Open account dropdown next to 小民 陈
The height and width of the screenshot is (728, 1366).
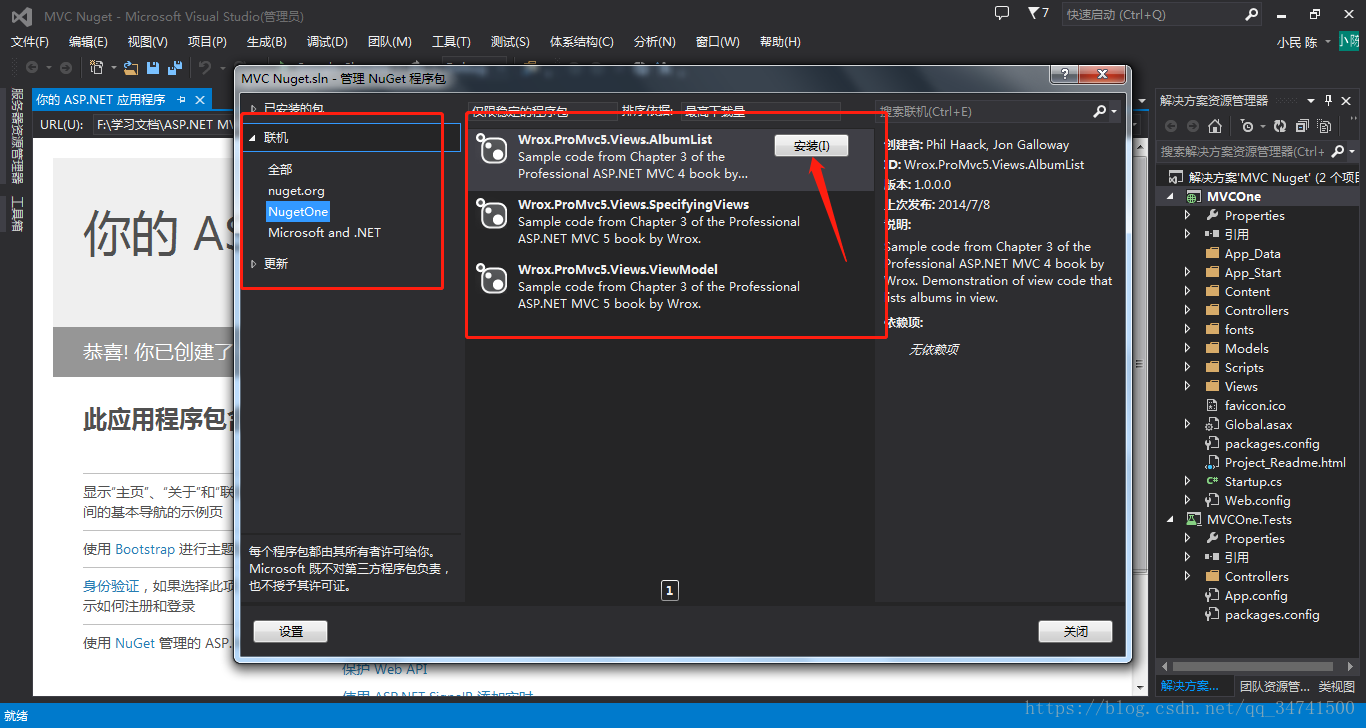coord(1328,42)
